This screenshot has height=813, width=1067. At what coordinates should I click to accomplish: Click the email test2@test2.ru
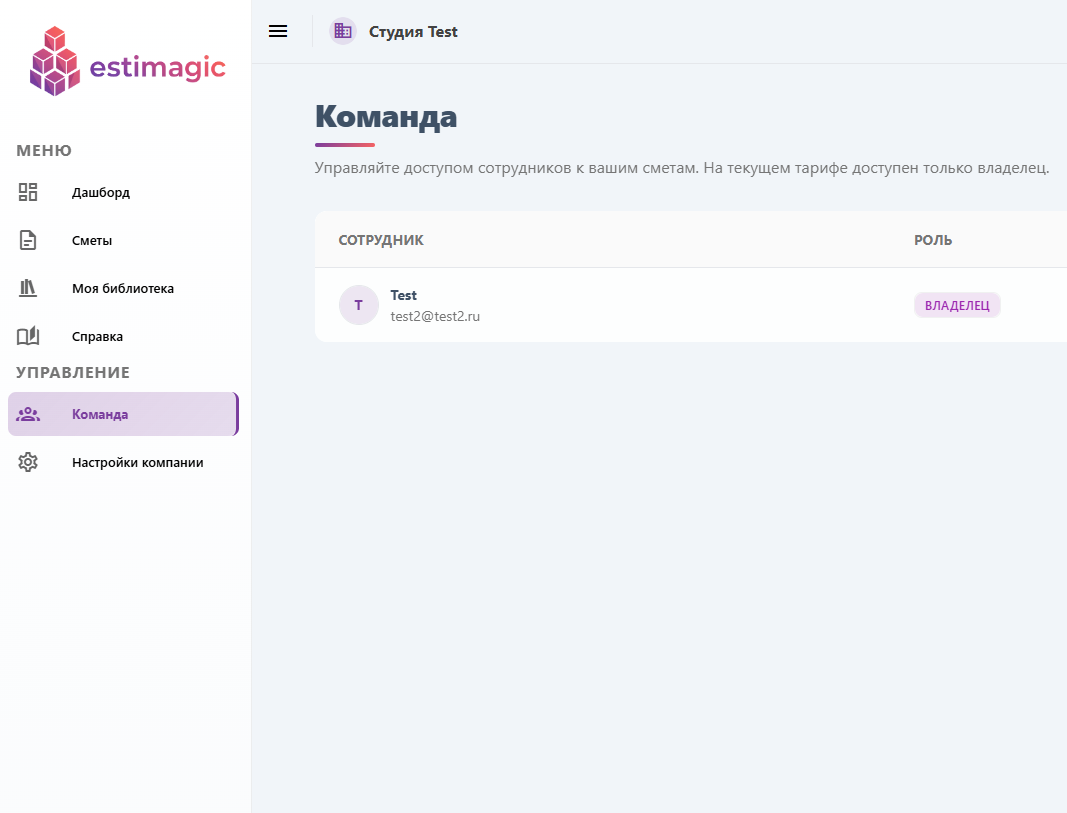coord(435,316)
